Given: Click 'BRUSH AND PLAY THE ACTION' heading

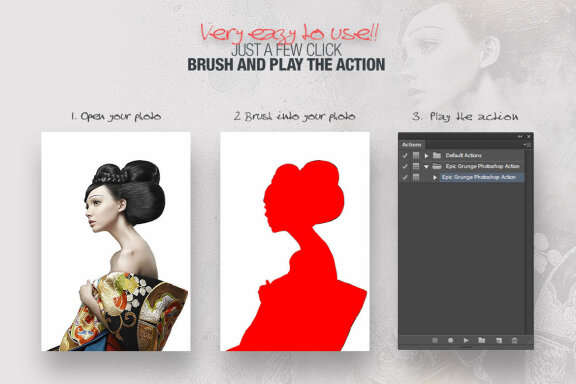Looking at the screenshot, I should click(286, 65).
